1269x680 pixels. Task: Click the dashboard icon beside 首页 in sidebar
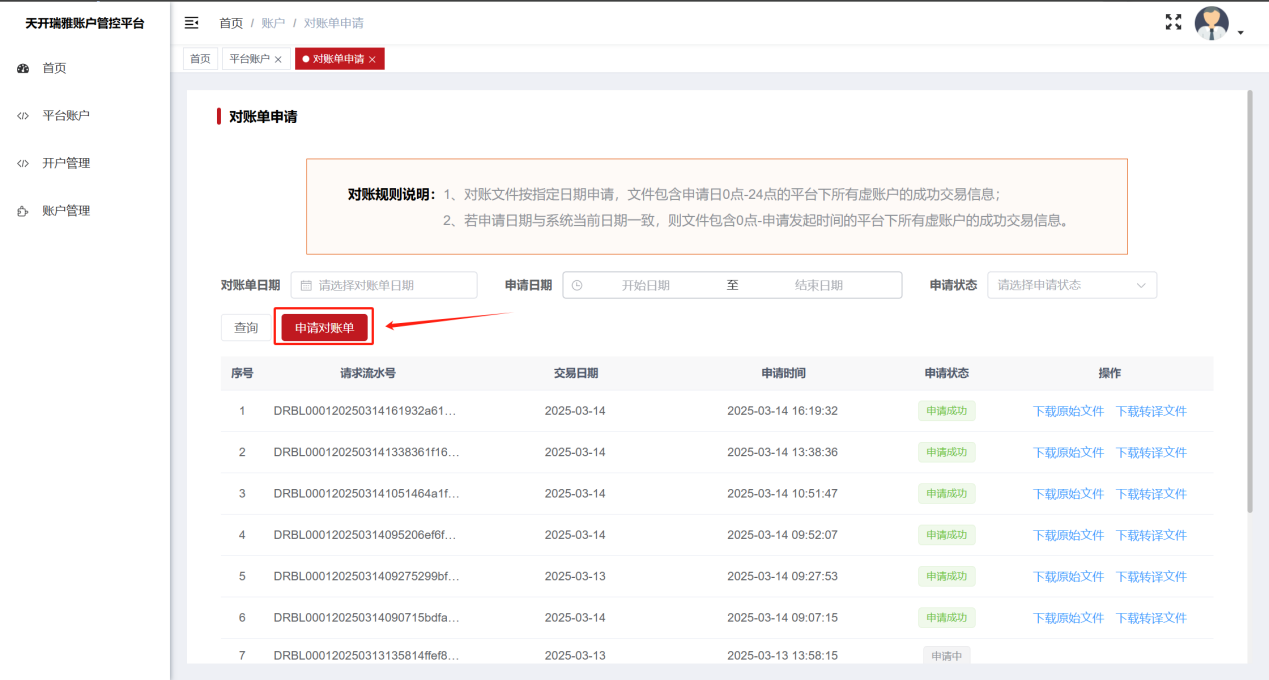click(23, 68)
